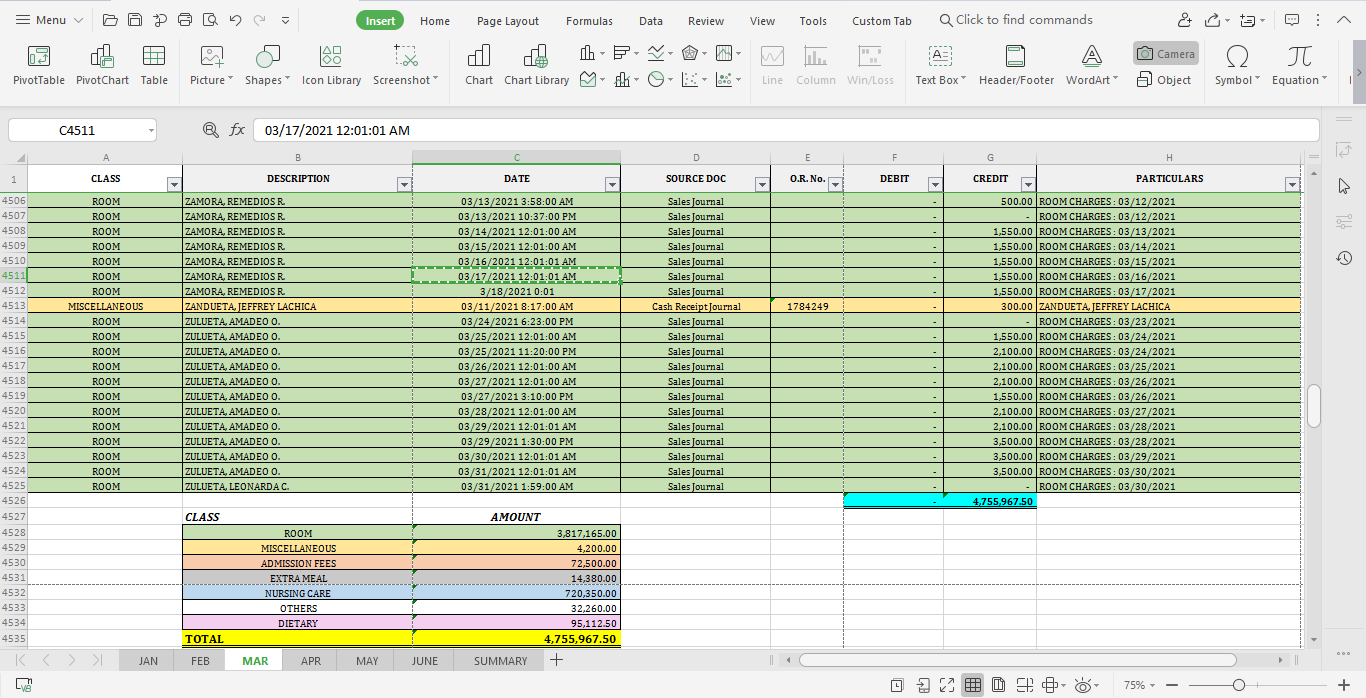Click the Export to PDF icon
The image size is (1366, 698).
pyautogui.click(x=160, y=20)
